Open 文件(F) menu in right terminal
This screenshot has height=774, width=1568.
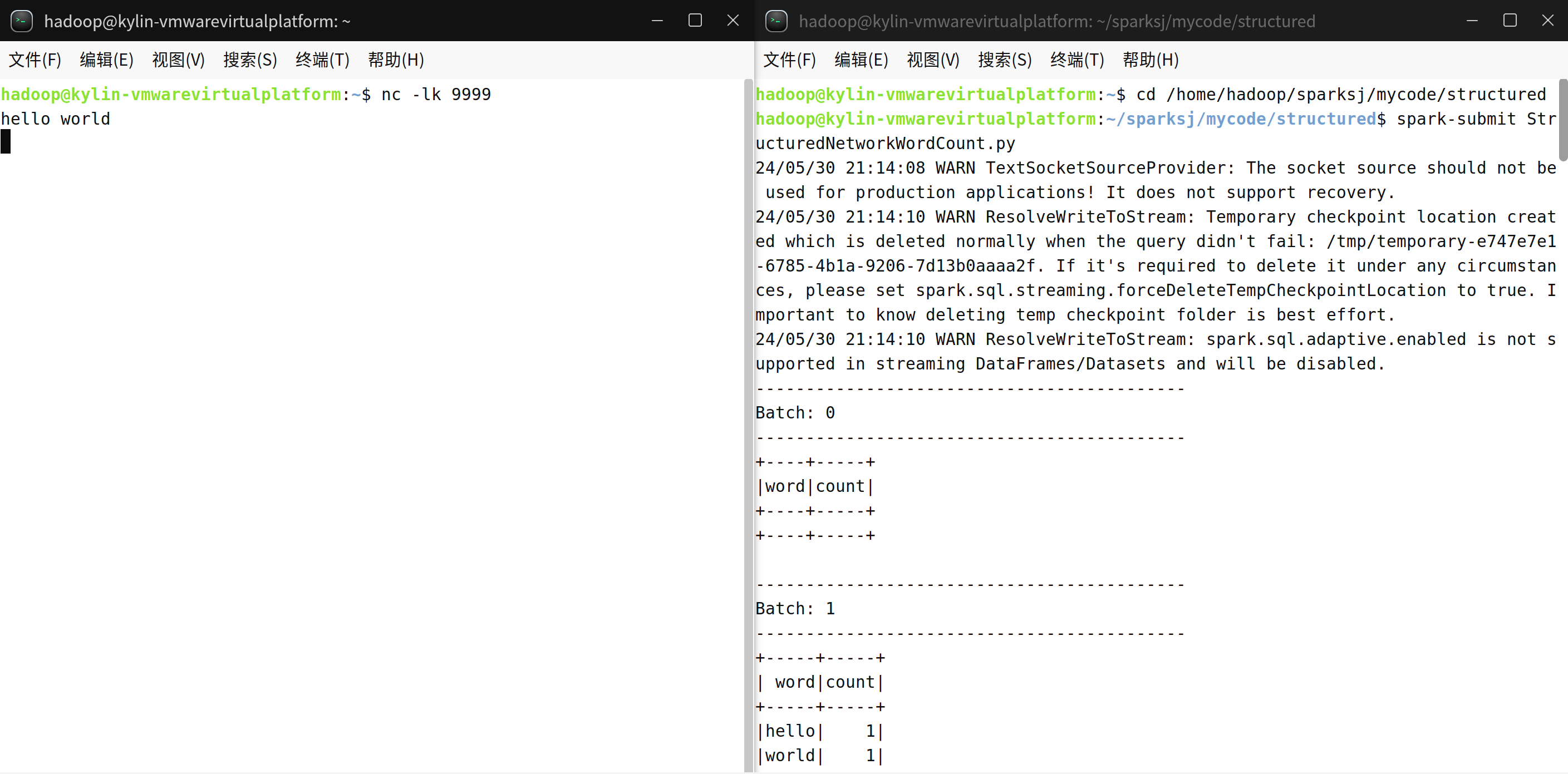point(789,60)
